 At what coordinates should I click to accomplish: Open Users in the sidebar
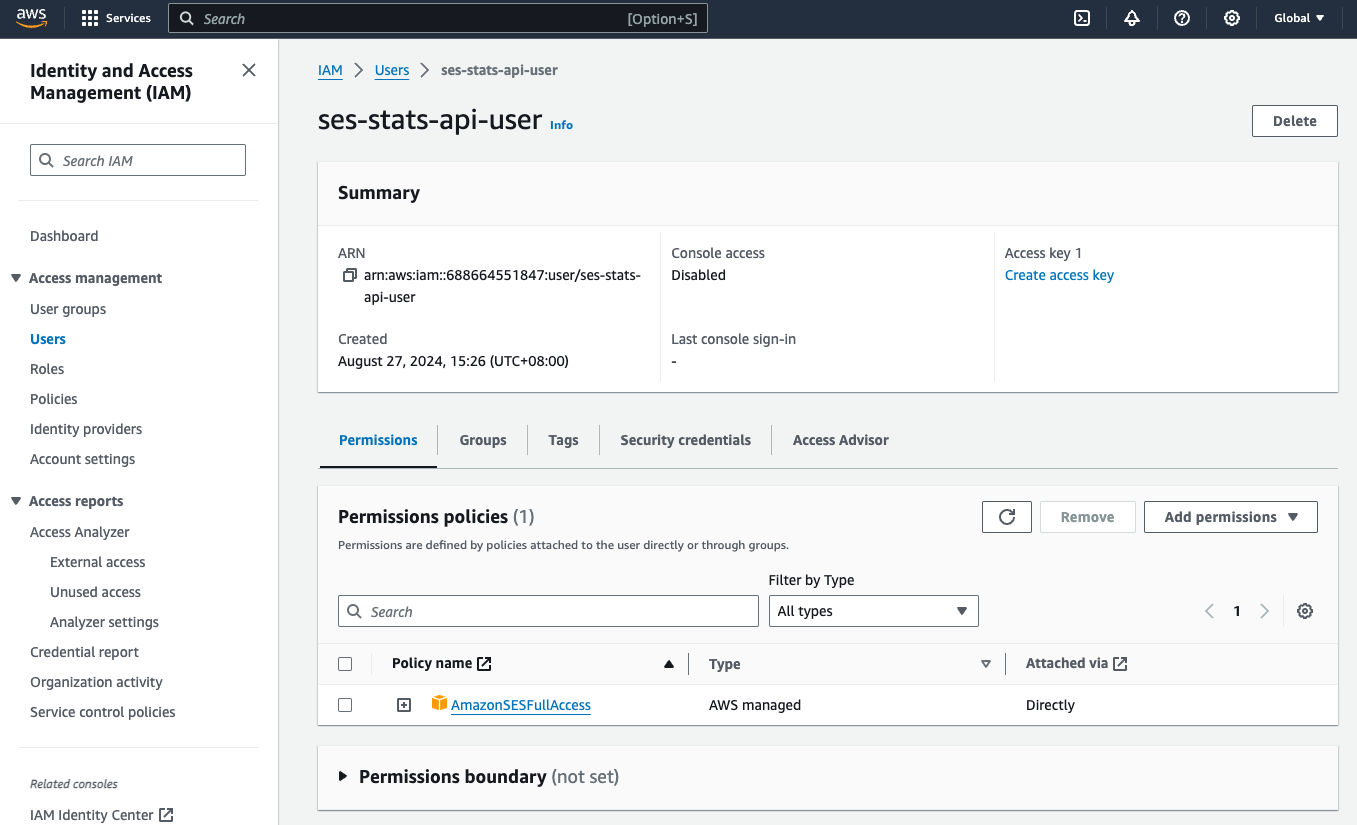pyautogui.click(x=48, y=339)
